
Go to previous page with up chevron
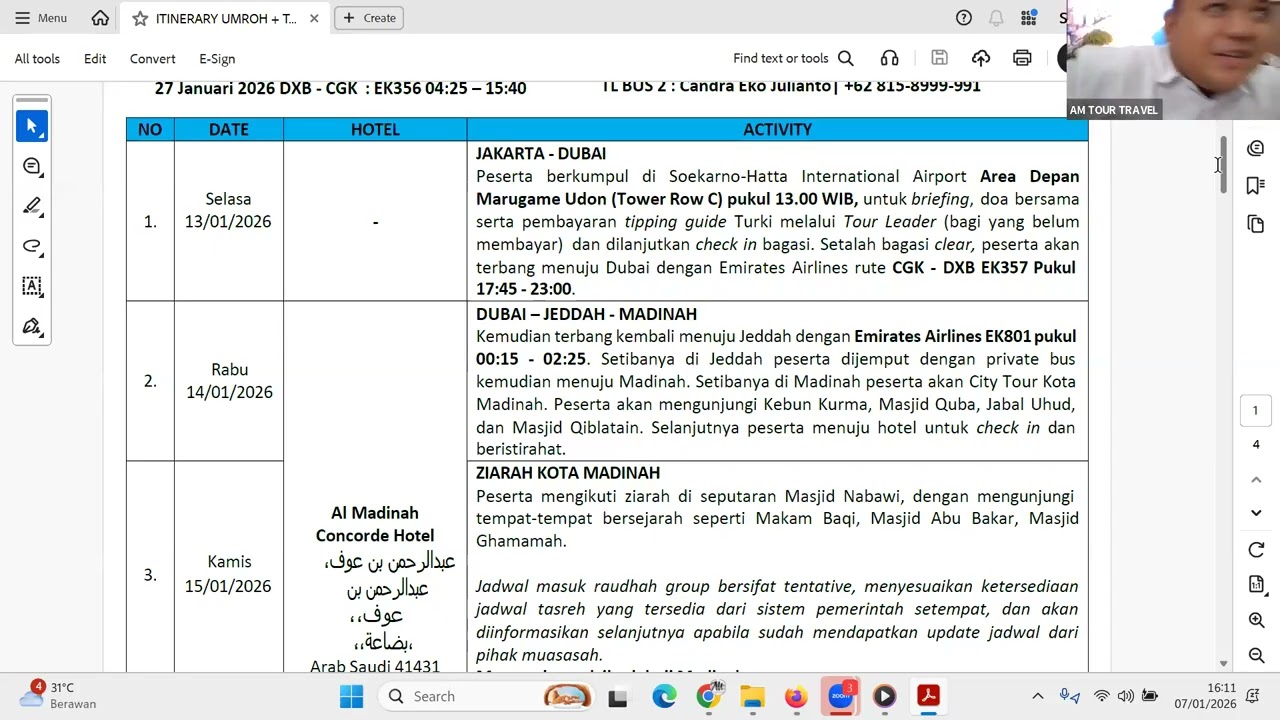pyautogui.click(x=1256, y=480)
